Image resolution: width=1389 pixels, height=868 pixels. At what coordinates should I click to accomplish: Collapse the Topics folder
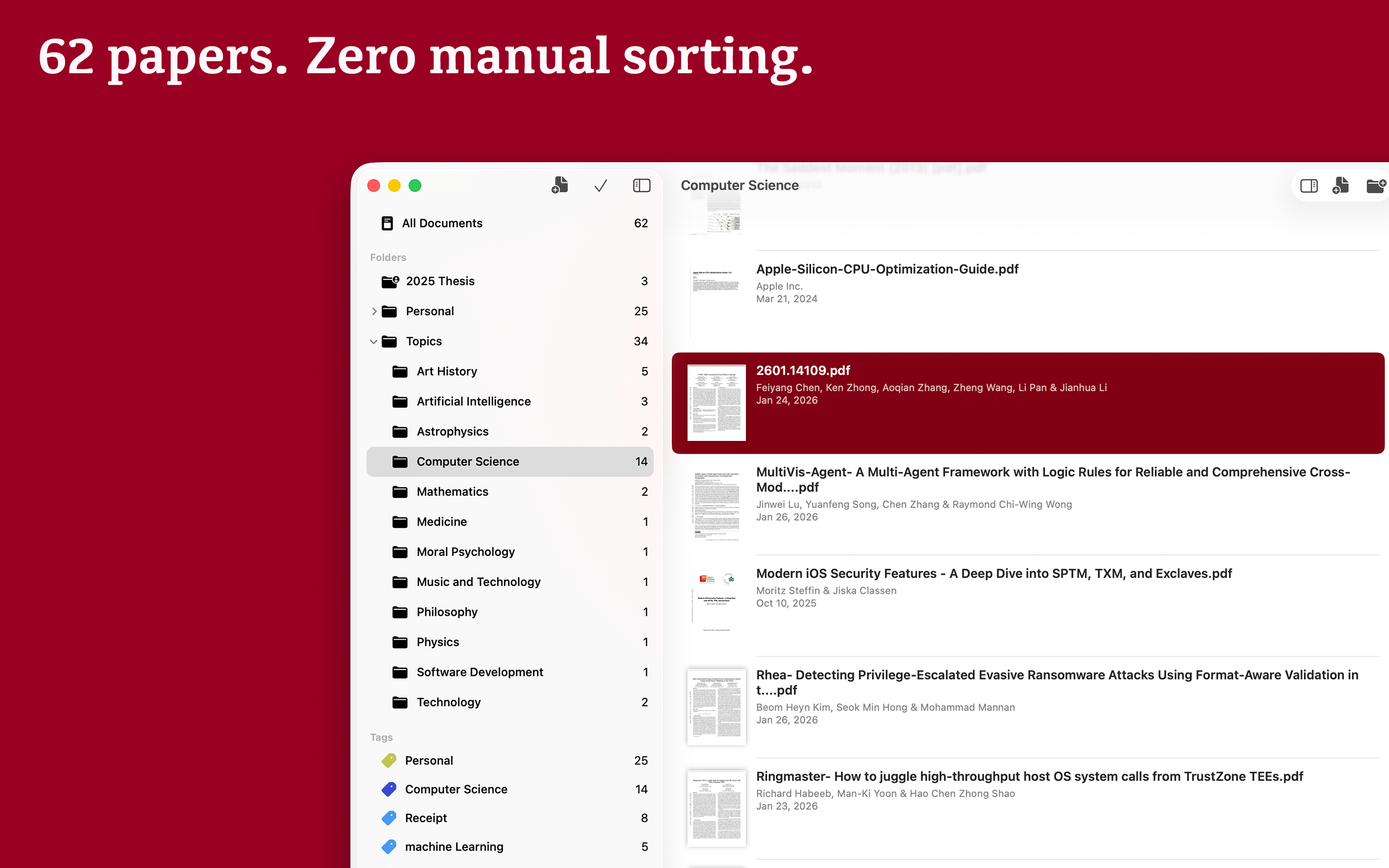(x=374, y=341)
